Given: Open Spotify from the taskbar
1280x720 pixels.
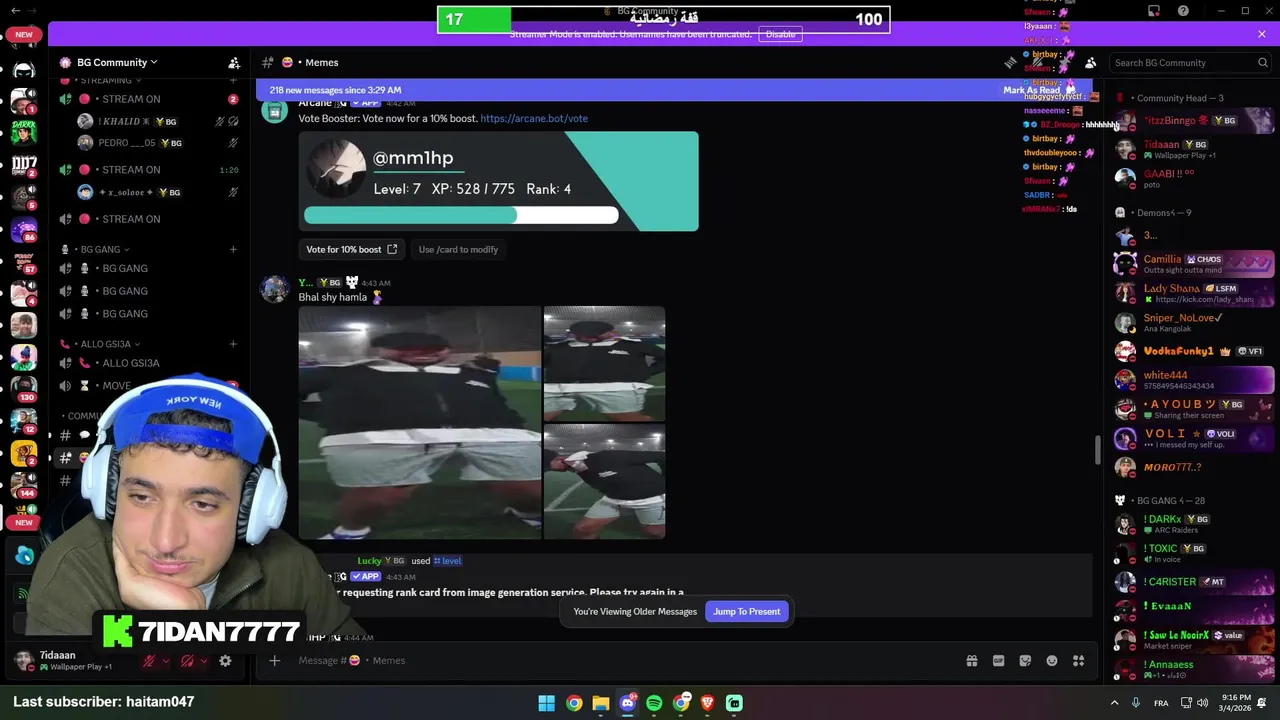Looking at the screenshot, I should pyautogui.click(x=654, y=703).
